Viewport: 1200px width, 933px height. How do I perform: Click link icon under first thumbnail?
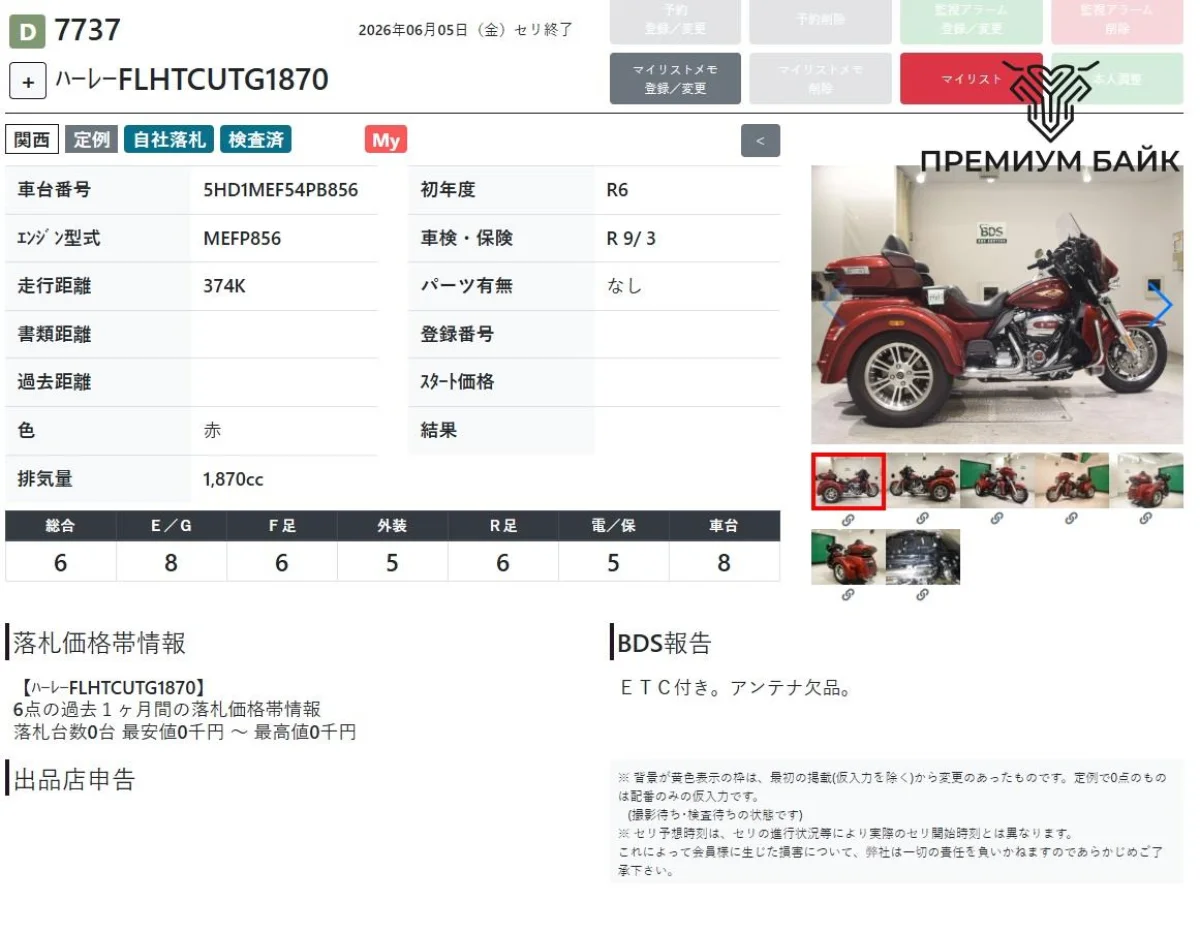click(848, 519)
